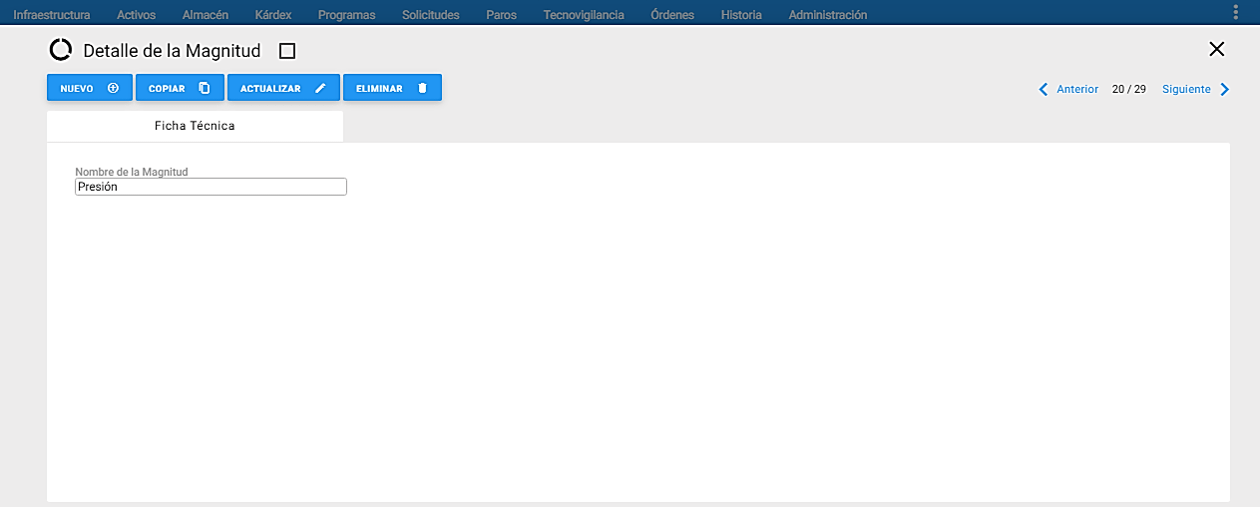Click the COPIAR button
The height and width of the screenshot is (507, 1260).
click(x=180, y=88)
